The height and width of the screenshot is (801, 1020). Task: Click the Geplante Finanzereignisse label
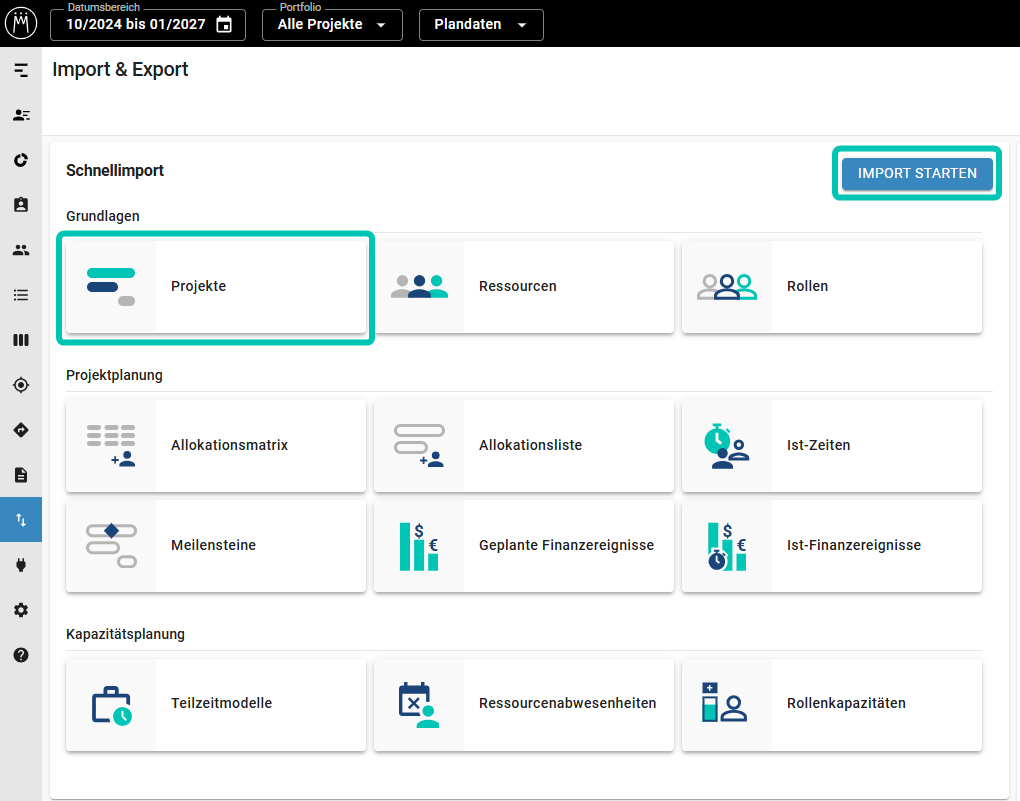pos(567,545)
